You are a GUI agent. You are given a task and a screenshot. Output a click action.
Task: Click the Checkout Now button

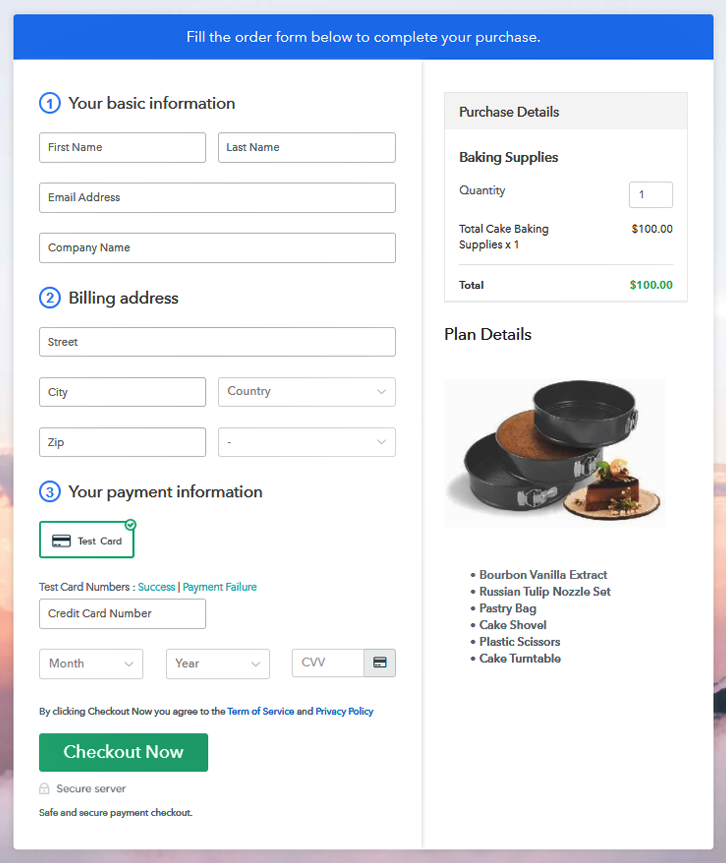point(123,752)
